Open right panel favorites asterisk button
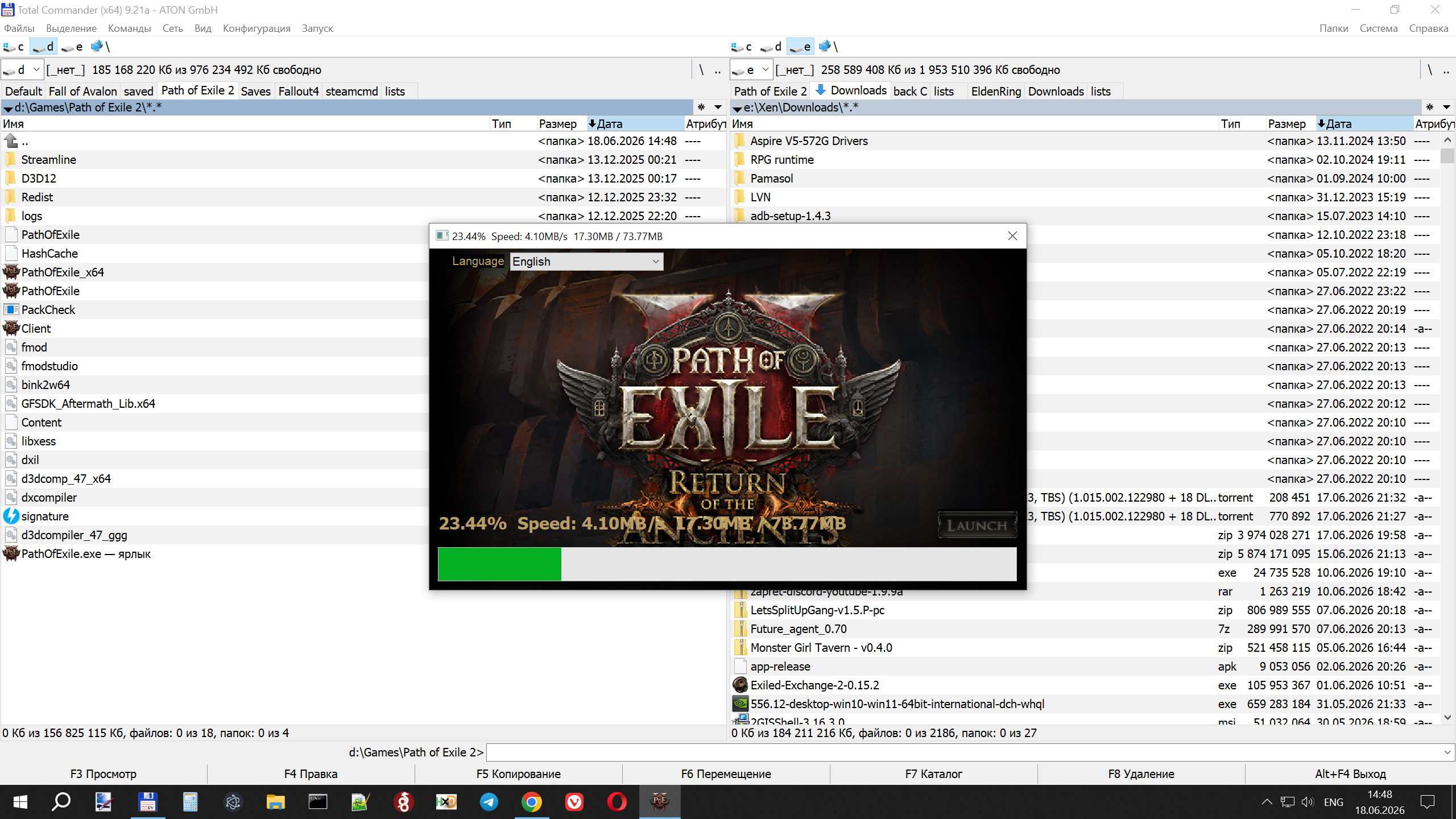Screen dimensions: 1456x819 [1429, 107]
